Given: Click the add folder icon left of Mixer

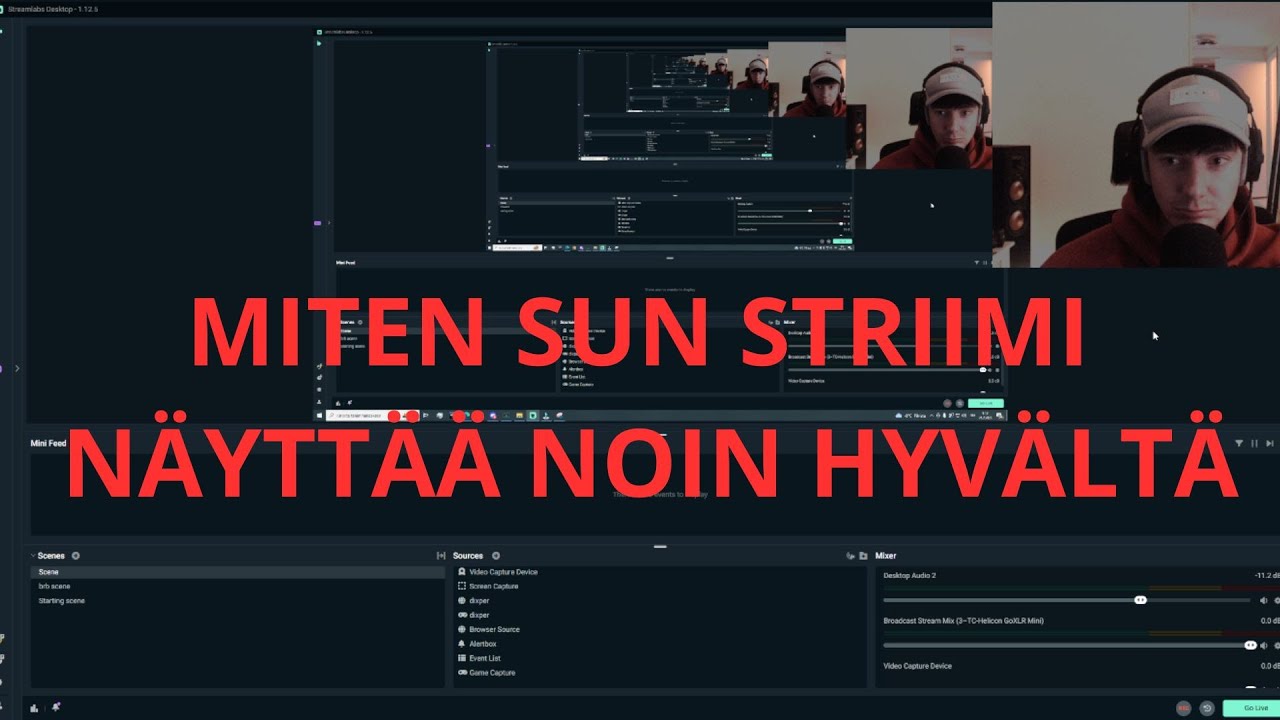Looking at the screenshot, I should coord(863,556).
